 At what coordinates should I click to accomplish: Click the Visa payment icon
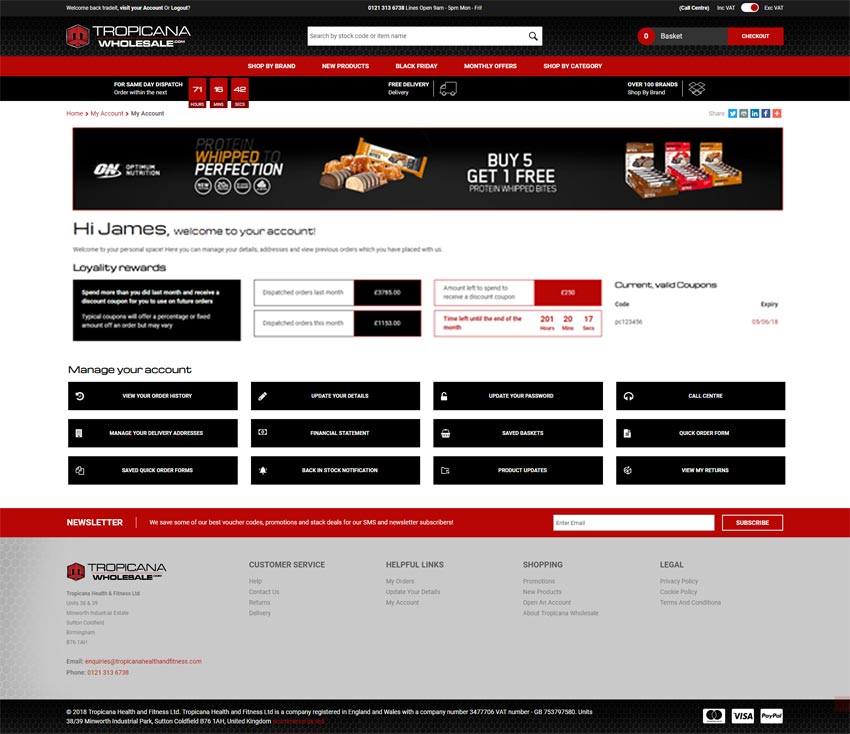click(x=743, y=716)
